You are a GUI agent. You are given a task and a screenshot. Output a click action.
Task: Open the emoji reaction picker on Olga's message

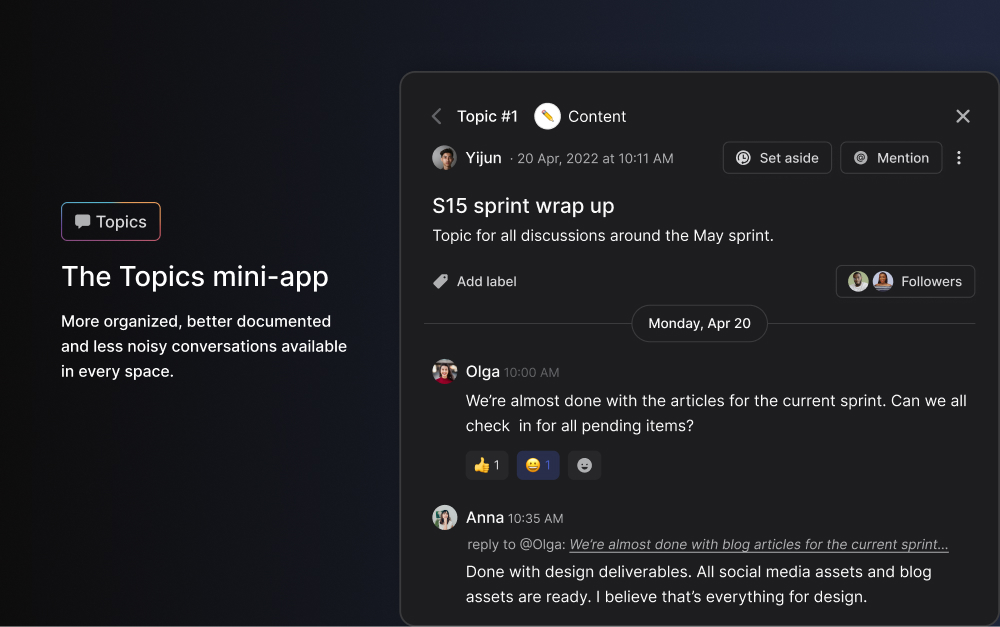pyautogui.click(x=584, y=464)
